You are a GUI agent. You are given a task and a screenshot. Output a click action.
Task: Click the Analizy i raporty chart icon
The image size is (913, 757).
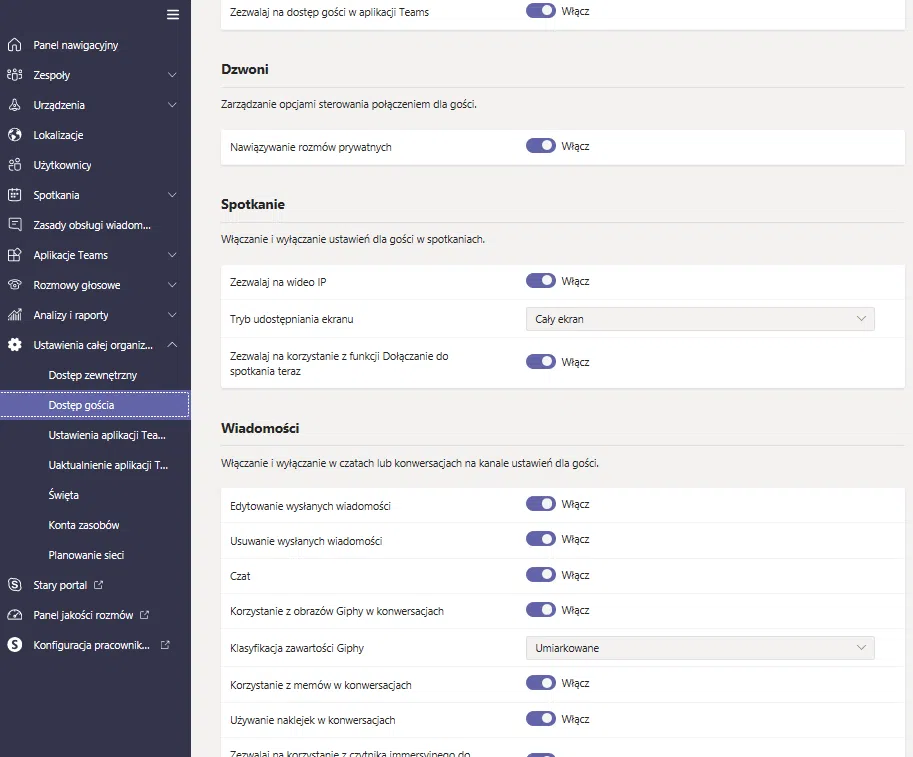[x=14, y=315]
